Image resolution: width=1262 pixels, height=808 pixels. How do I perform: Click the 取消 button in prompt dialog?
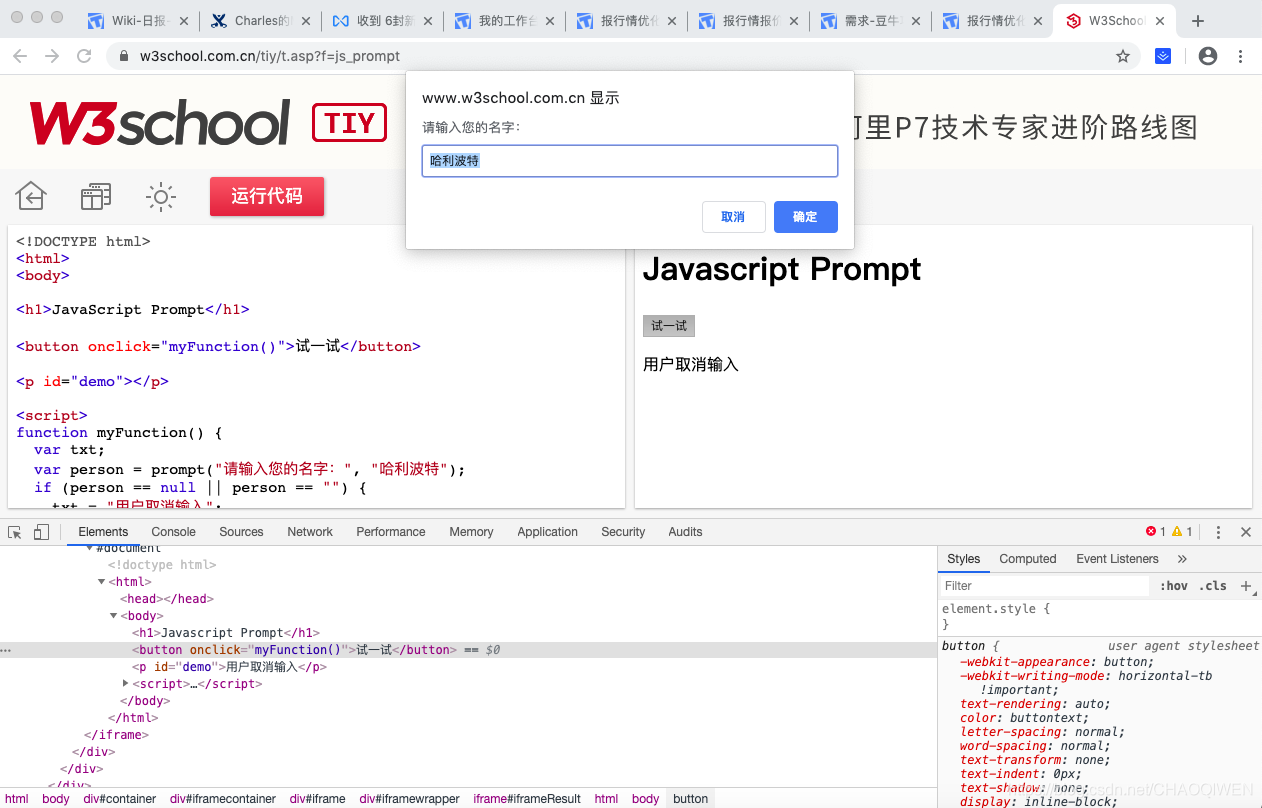click(x=733, y=217)
